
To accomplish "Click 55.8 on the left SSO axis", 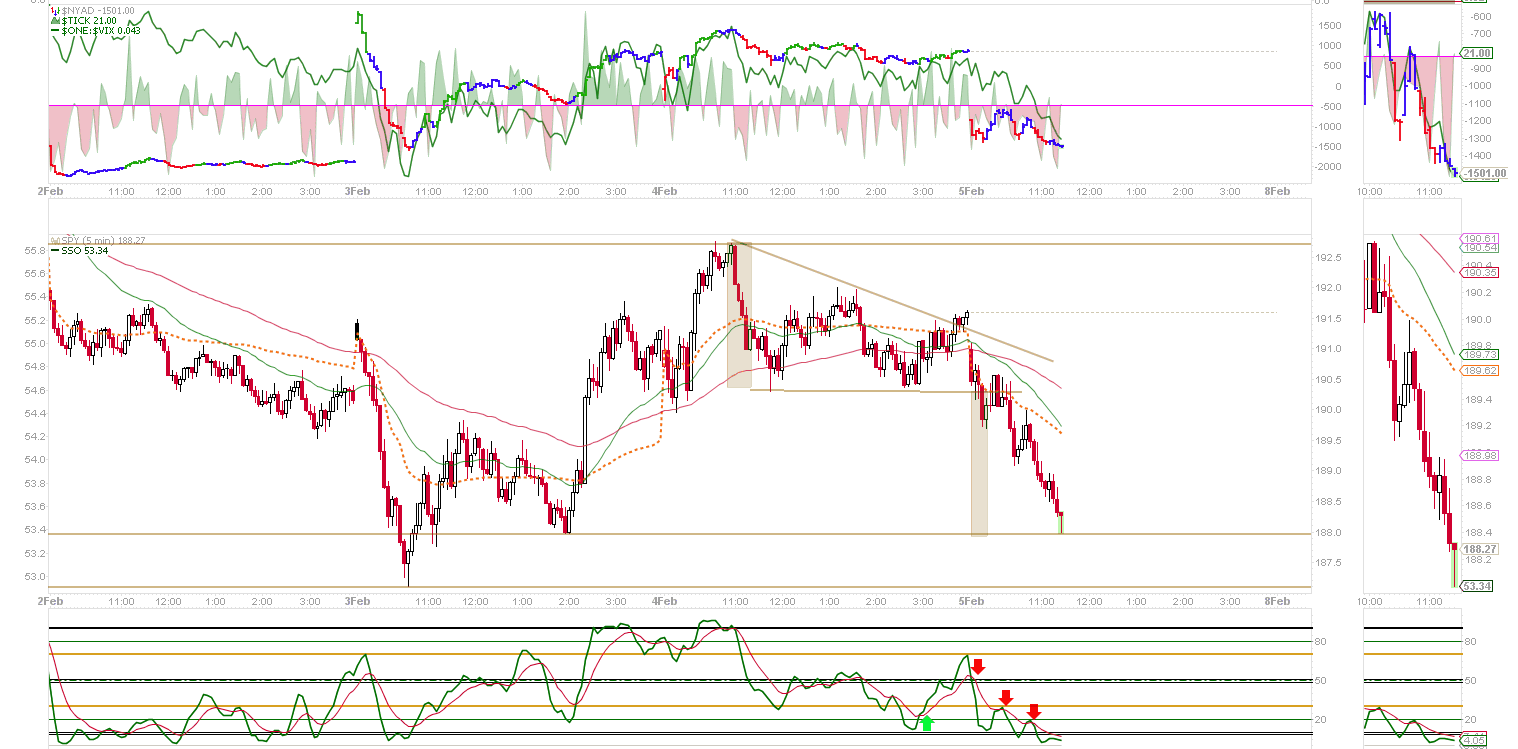I will coord(35,250).
